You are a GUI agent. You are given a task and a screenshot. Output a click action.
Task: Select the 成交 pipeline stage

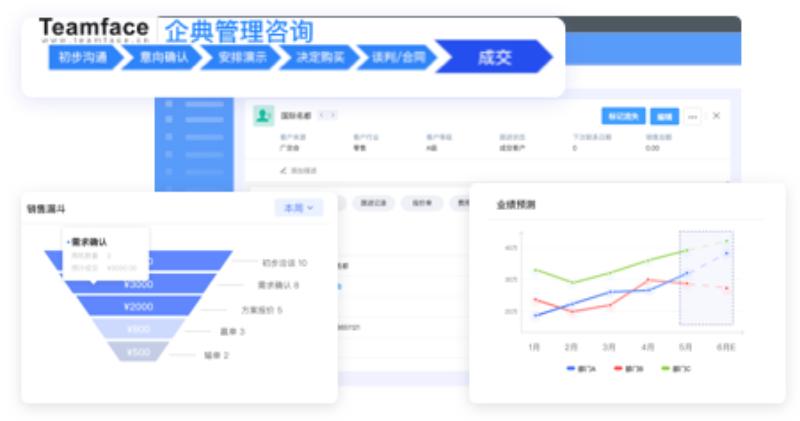pos(494,57)
